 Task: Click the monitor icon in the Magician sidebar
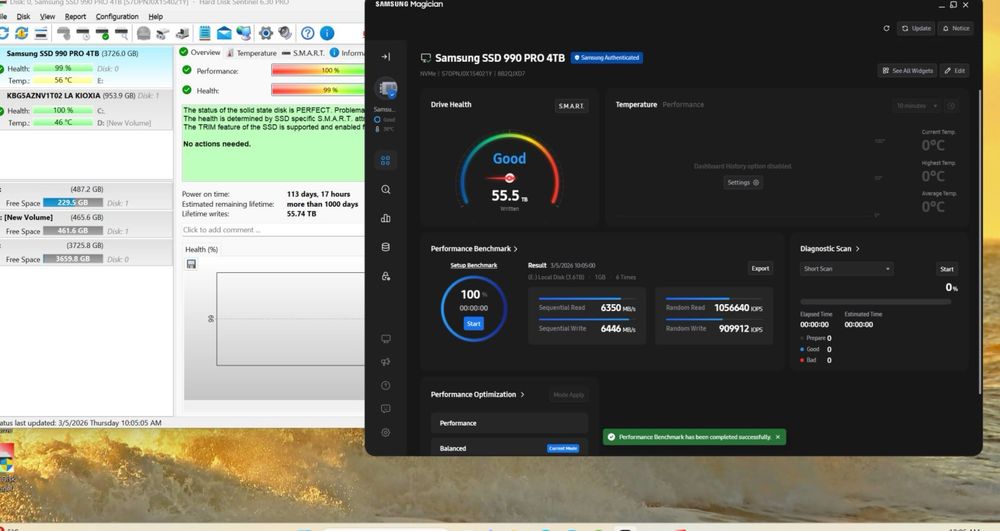pos(385,338)
